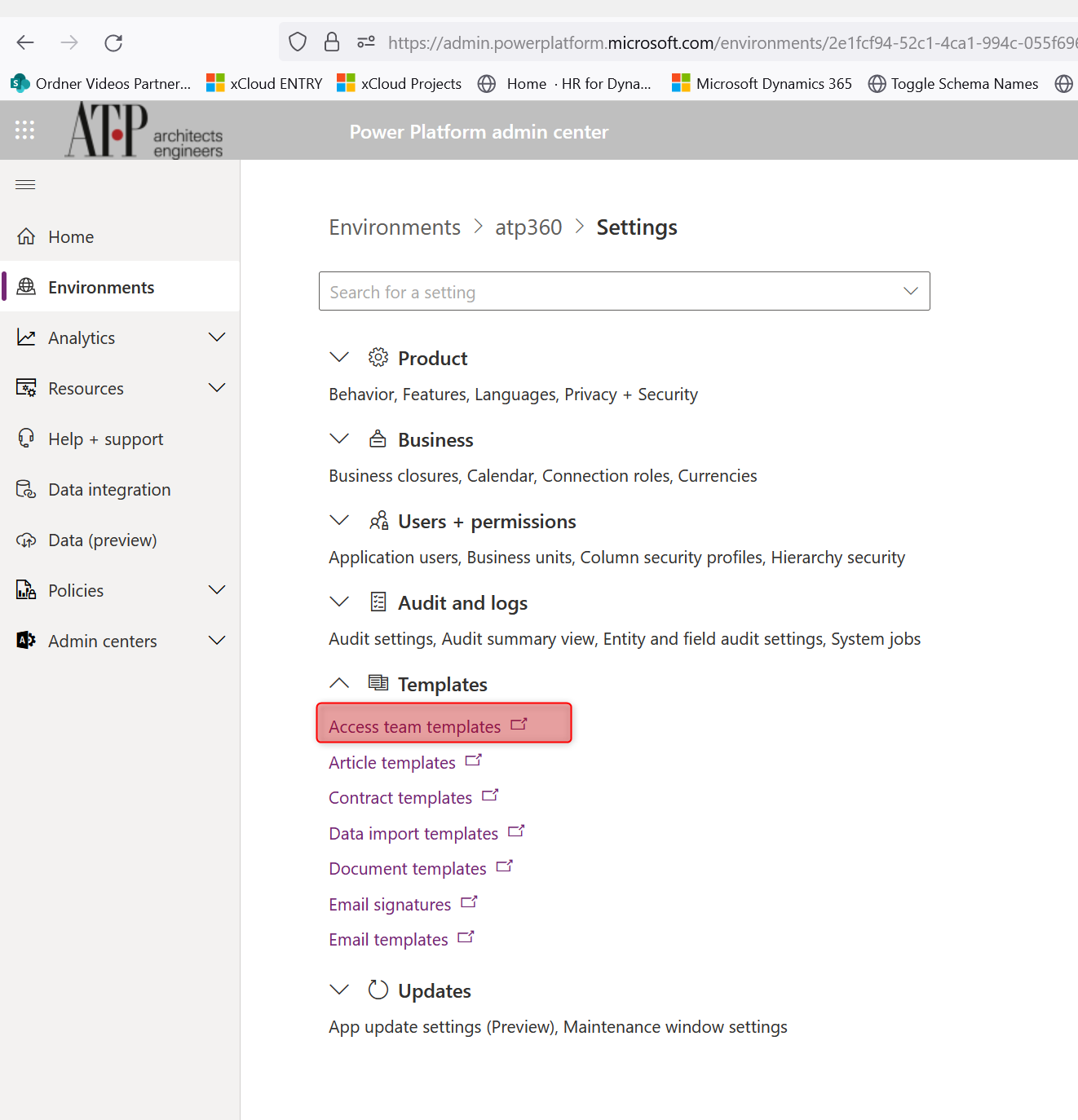Click the browser address bar URL

pyautogui.click(x=731, y=42)
